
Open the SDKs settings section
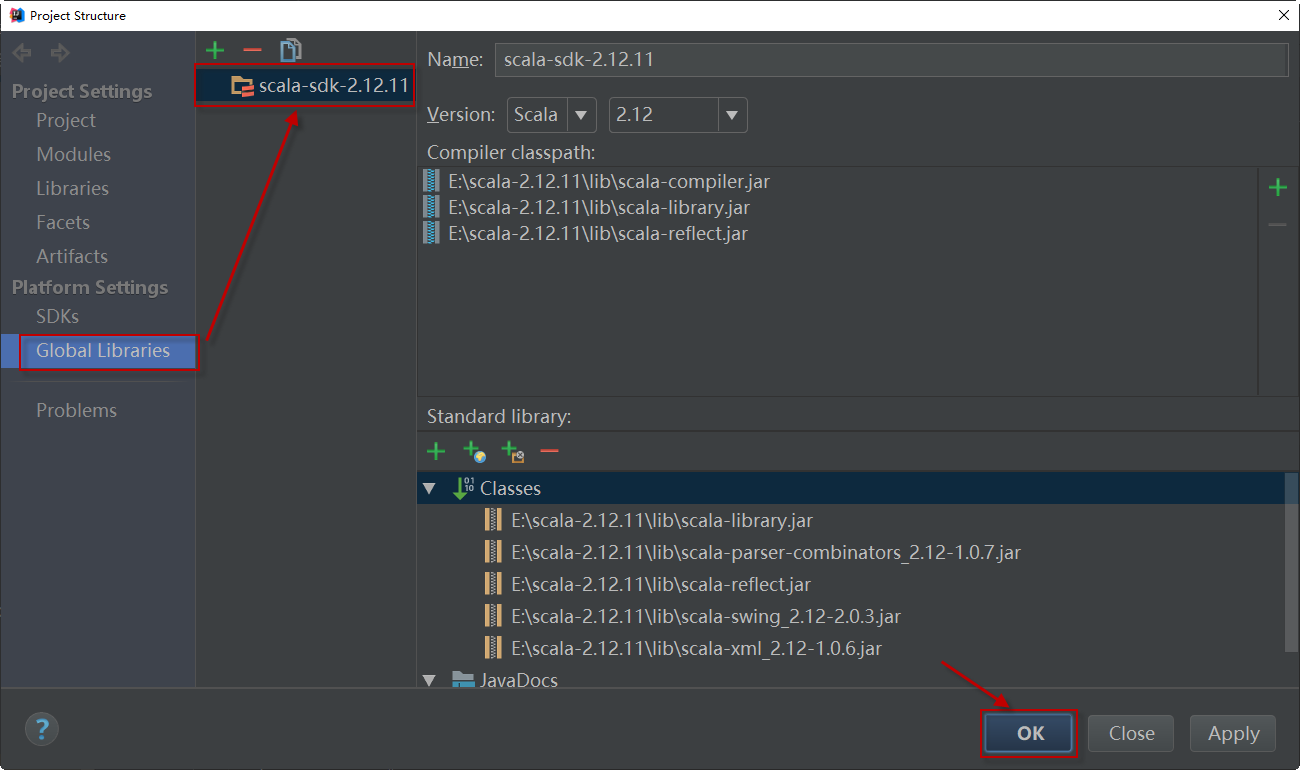coord(57,316)
